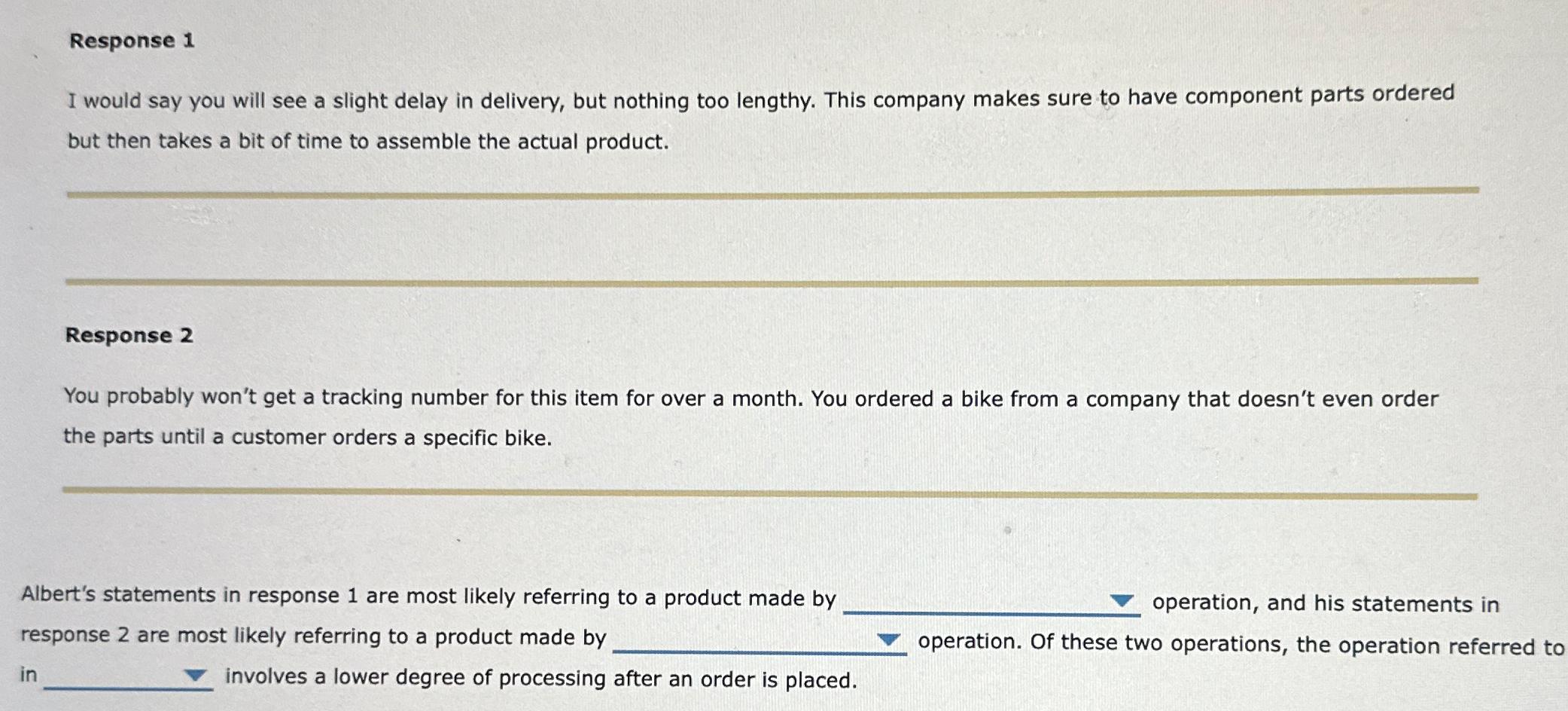Click the Response 2 heading
Screen dimensions: 1568x711
click(129, 337)
